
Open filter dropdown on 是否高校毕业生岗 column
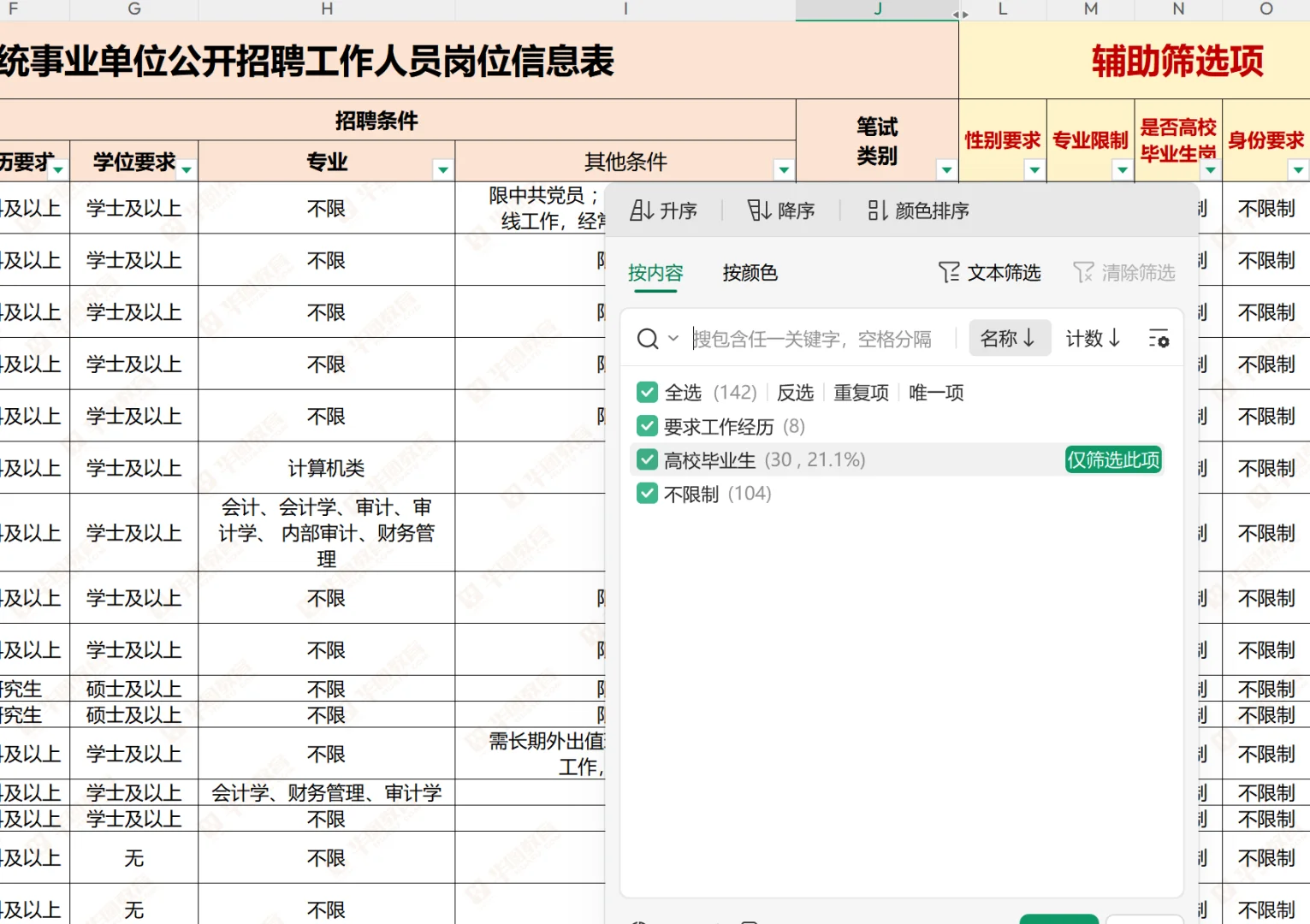pyautogui.click(x=1210, y=170)
